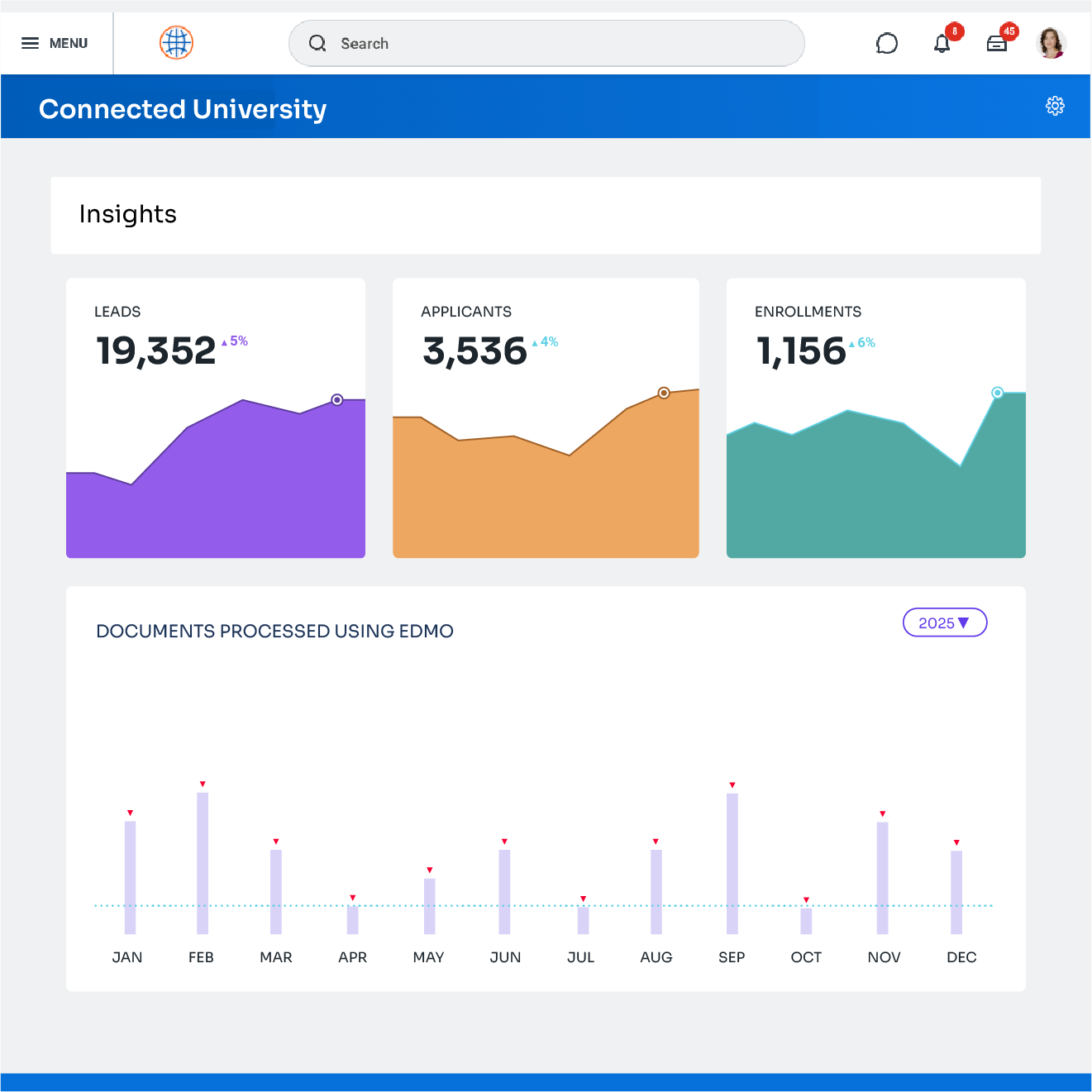This screenshot has width=1092, height=1092.
Task: Click the Applicants chart data point marker
Action: click(664, 393)
